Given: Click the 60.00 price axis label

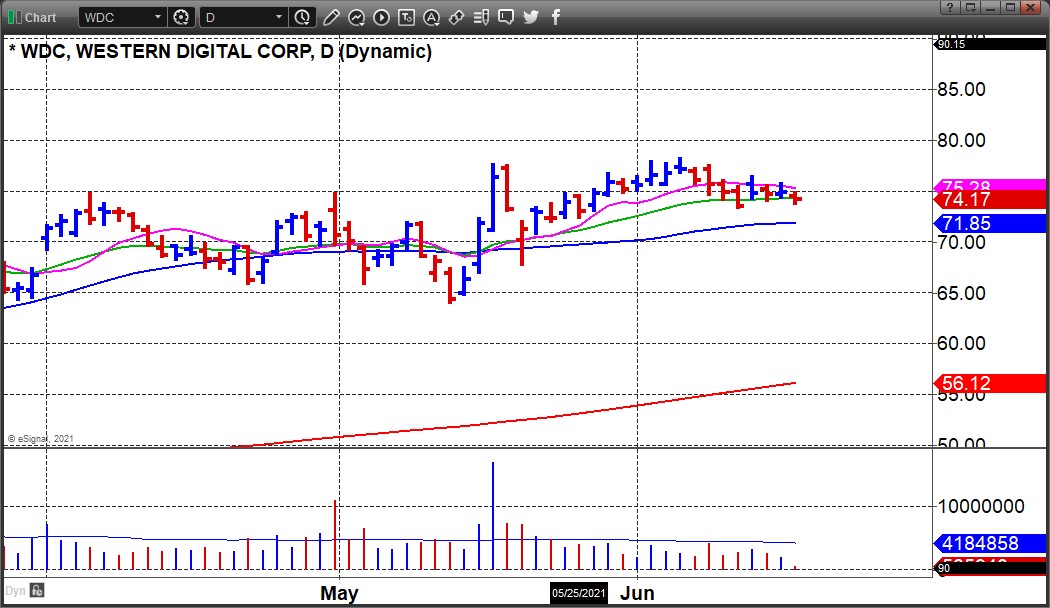Looking at the screenshot, I should tap(962, 344).
